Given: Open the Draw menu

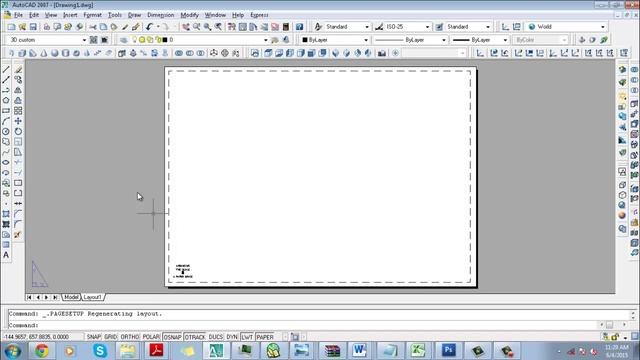Looking at the screenshot, I should pyautogui.click(x=134, y=15).
